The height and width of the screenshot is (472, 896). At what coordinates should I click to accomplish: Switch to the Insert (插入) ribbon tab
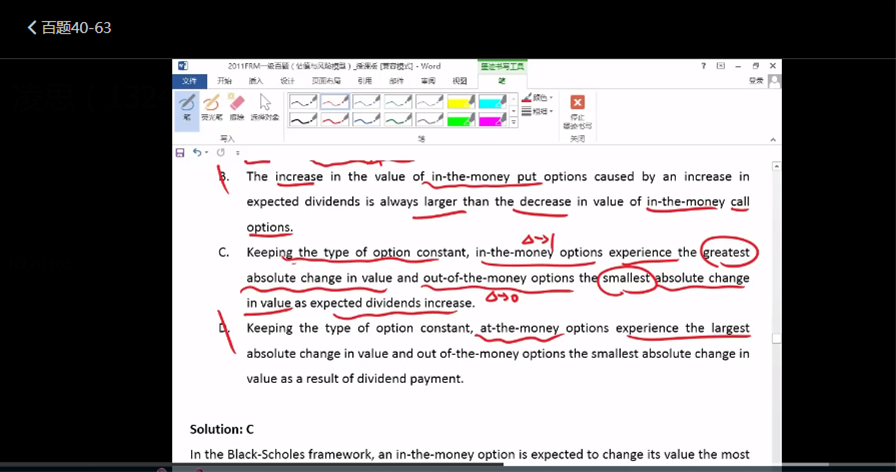(x=256, y=81)
